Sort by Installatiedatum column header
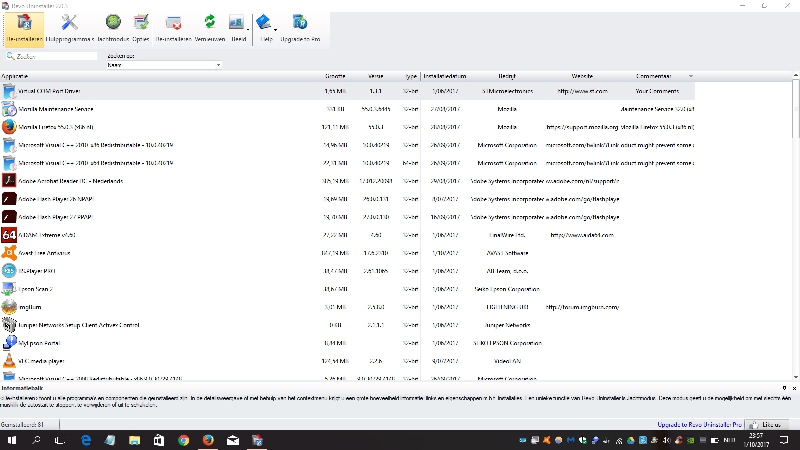Image resolution: width=800 pixels, height=450 pixels. coord(445,76)
